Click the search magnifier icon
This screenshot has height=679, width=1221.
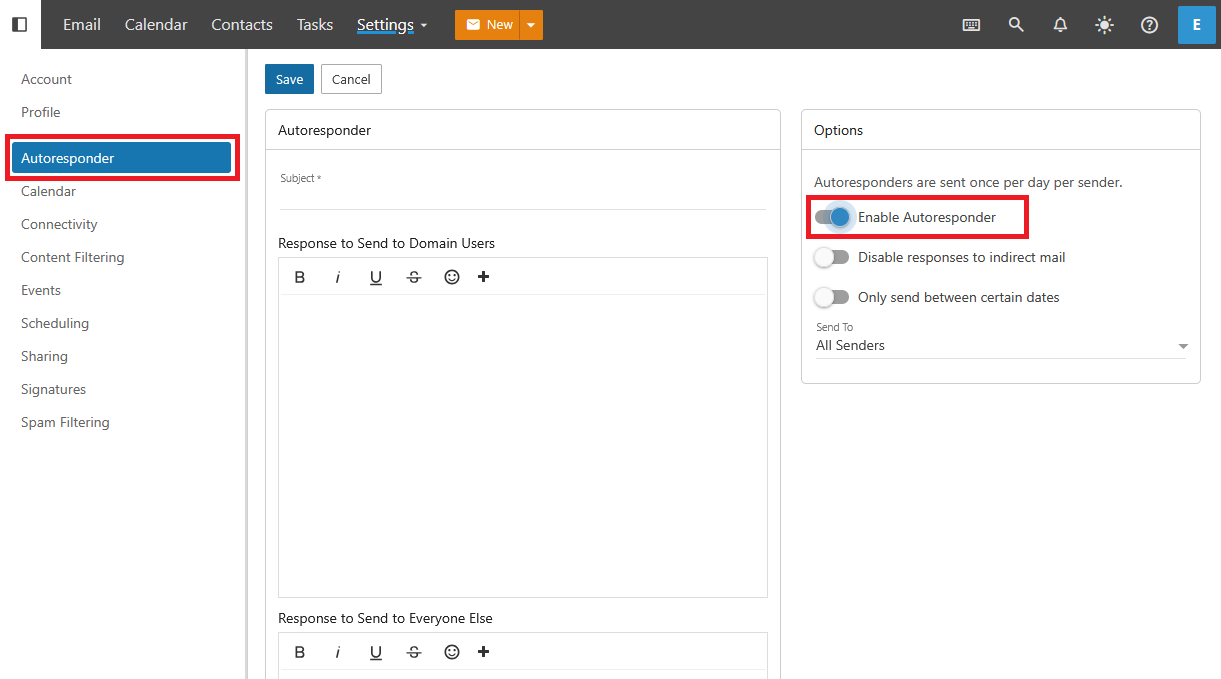pyautogui.click(x=1016, y=25)
